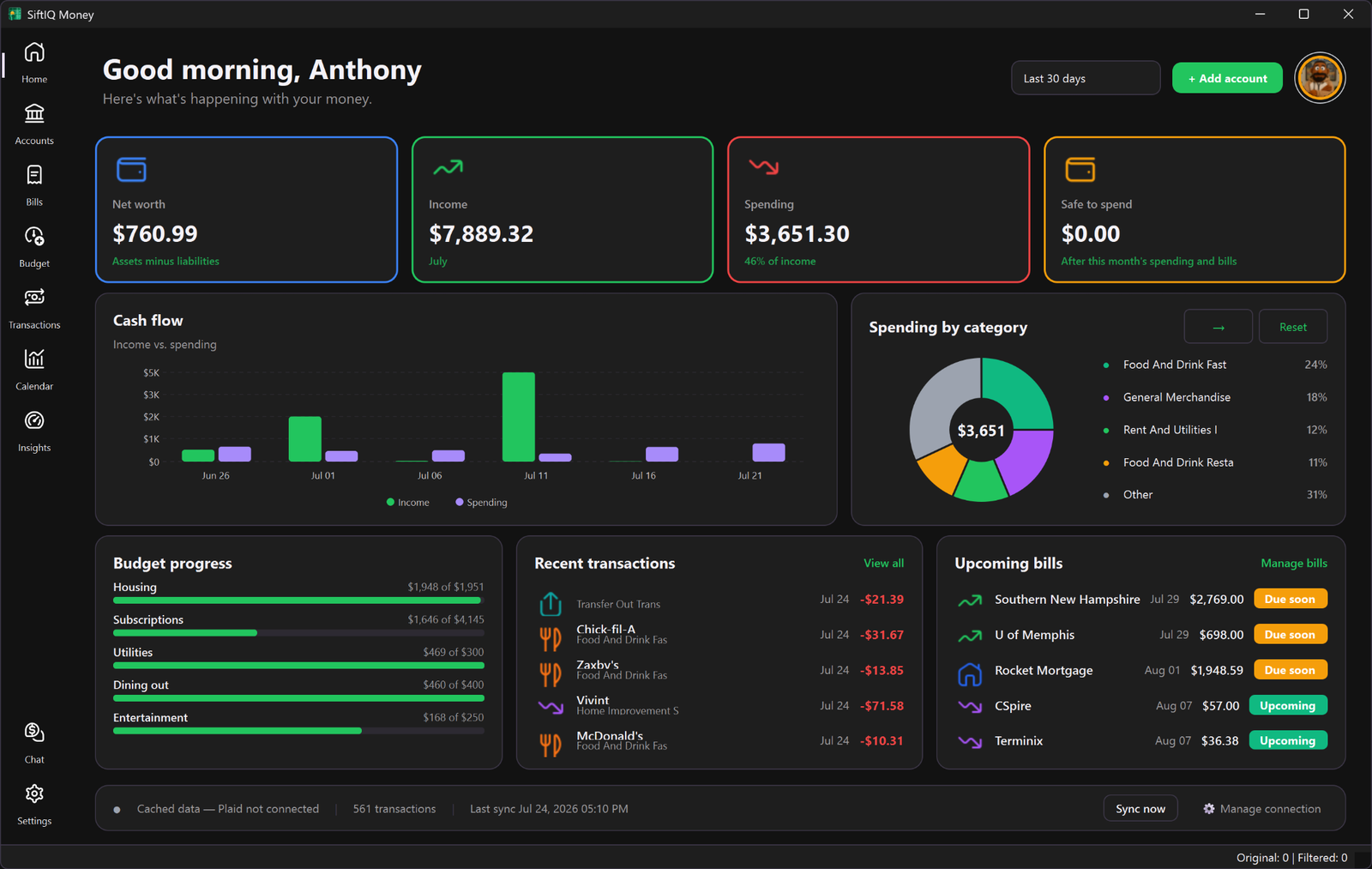The image size is (1372, 869).
Task: Select Rent And Utilities legend entry
Action: point(1215,430)
